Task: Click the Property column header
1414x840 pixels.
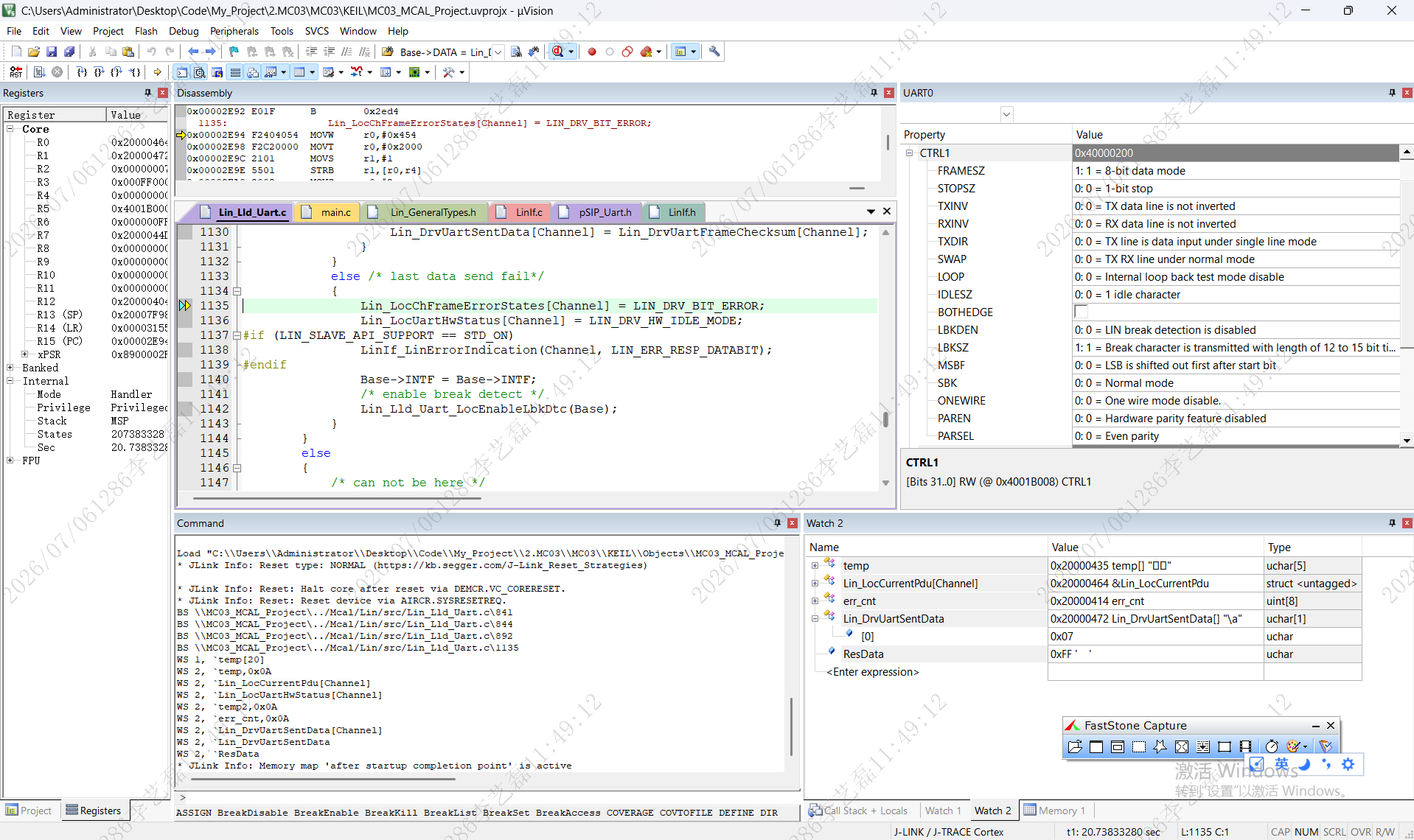Action: (x=986, y=135)
